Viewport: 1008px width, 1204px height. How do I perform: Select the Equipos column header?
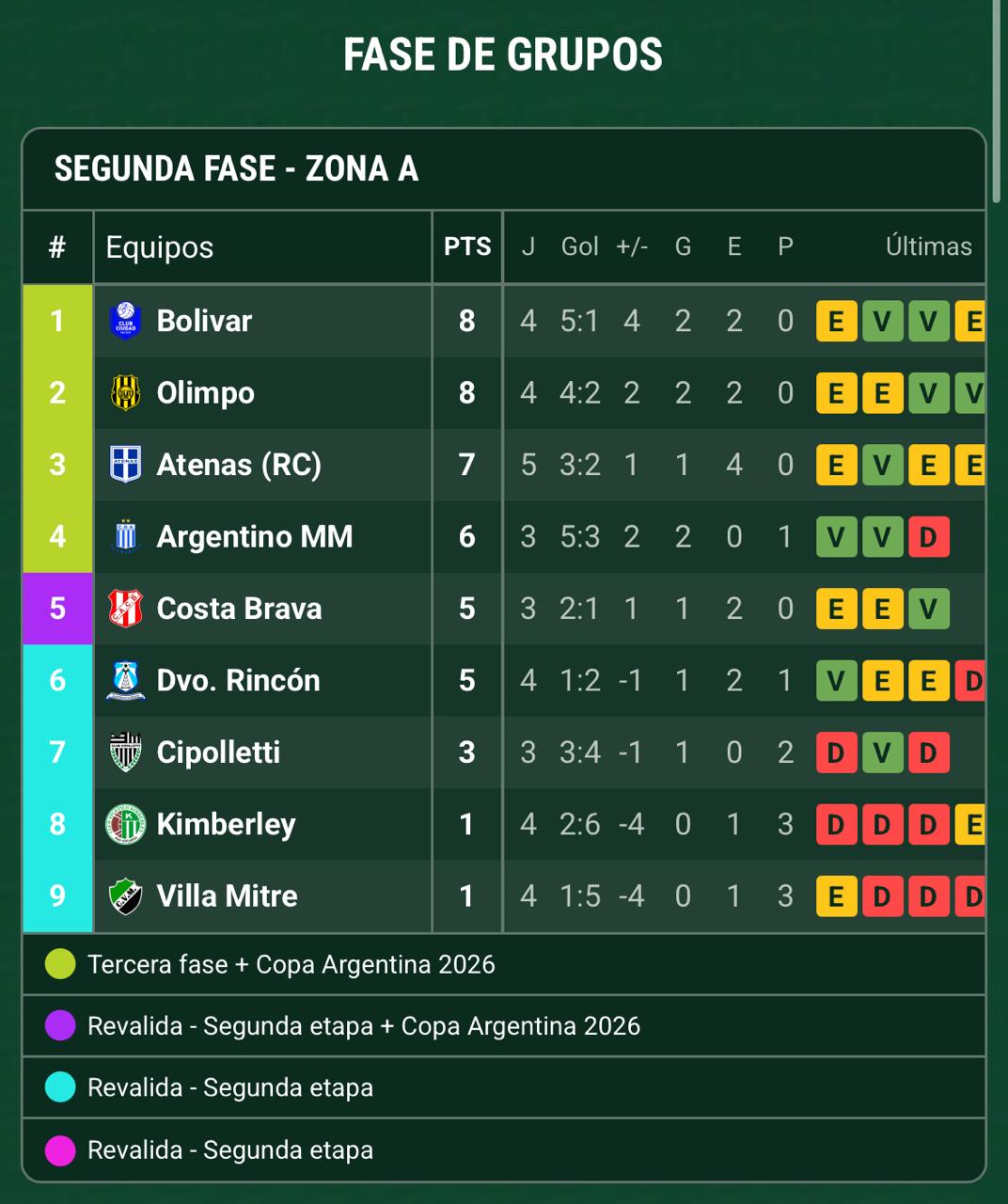tap(160, 247)
